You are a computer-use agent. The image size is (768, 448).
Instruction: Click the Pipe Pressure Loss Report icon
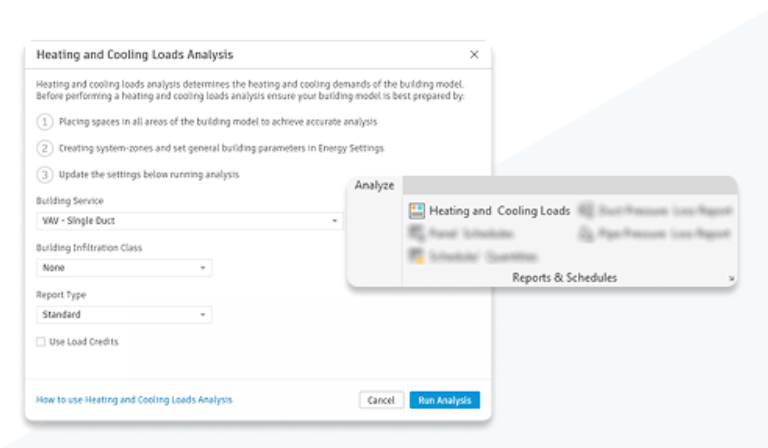(x=586, y=233)
